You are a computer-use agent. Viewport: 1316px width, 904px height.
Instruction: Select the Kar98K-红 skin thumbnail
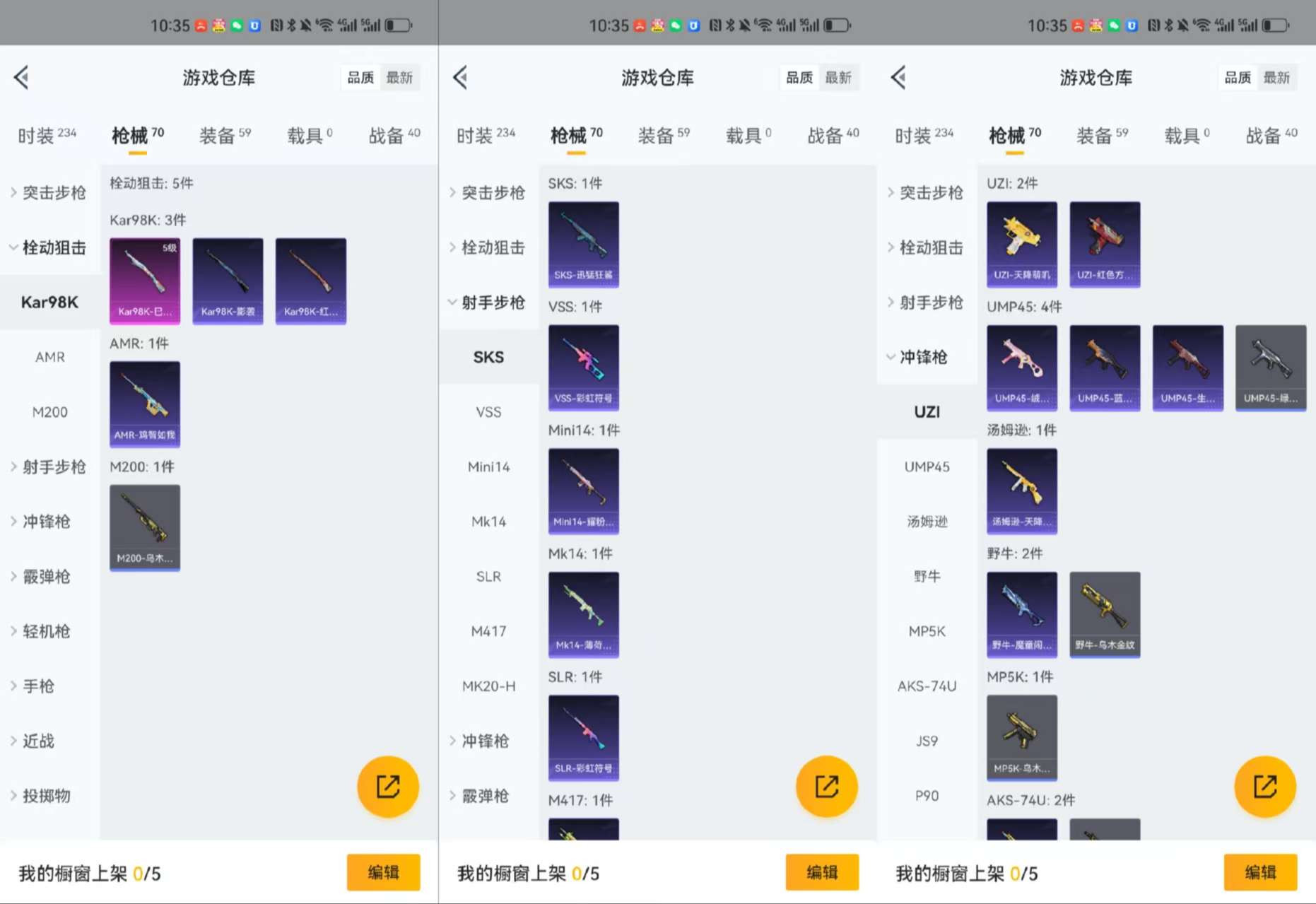[x=311, y=281]
